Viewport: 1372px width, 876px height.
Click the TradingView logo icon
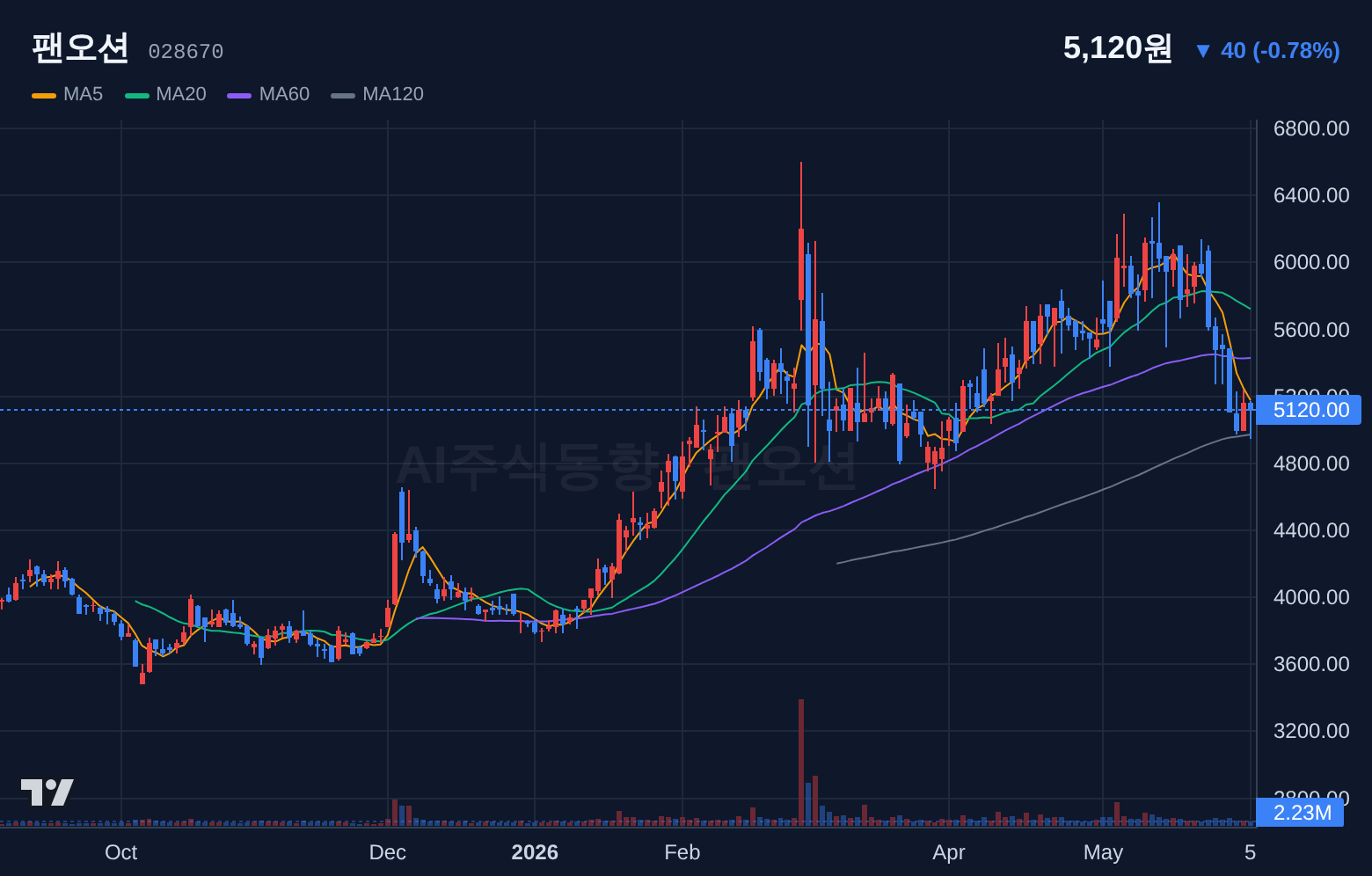pos(47,792)
